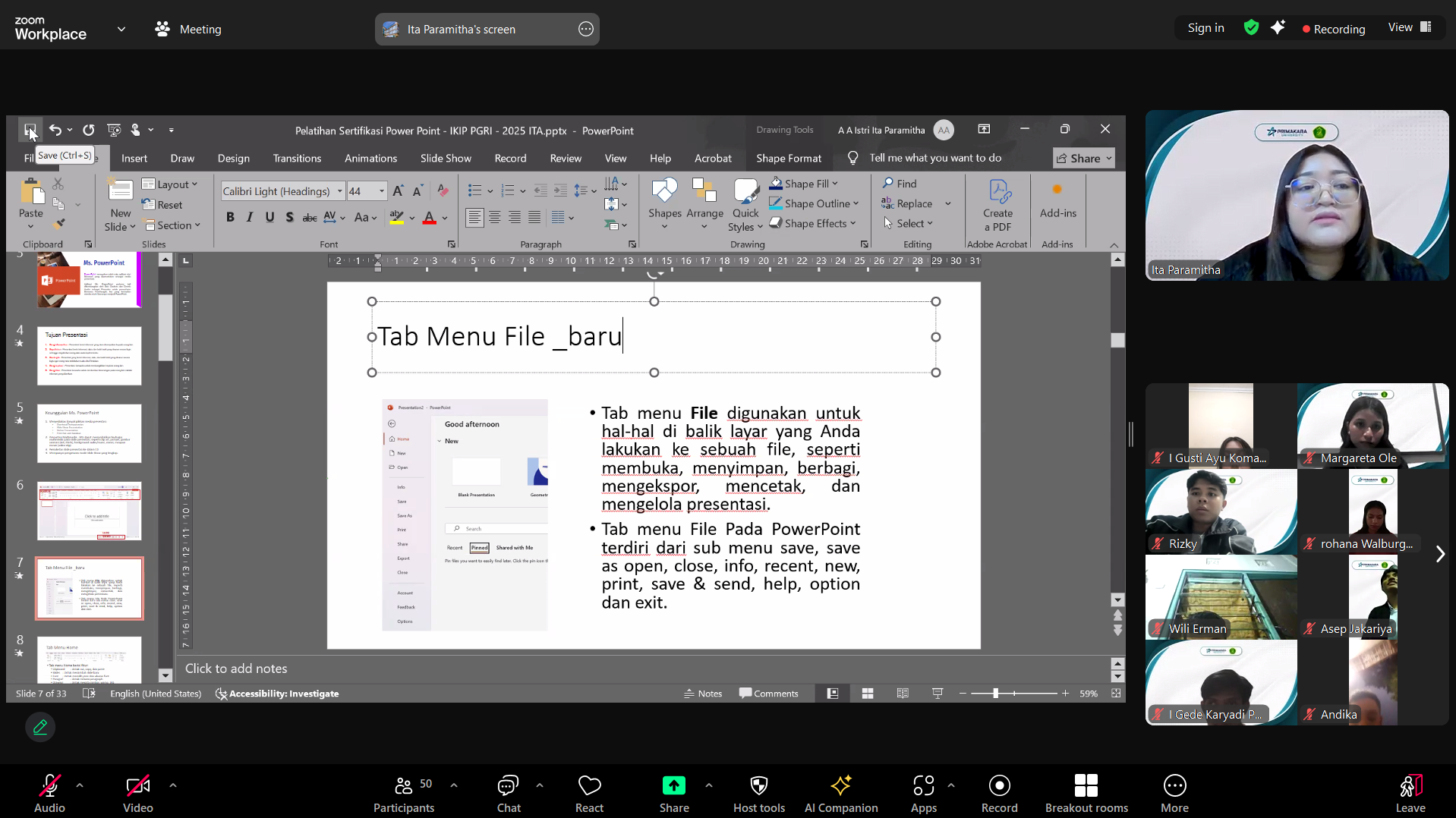1456x818 pixels.
Task: Unmute the Zoom Audio microphone
Action: click(49, 794)
